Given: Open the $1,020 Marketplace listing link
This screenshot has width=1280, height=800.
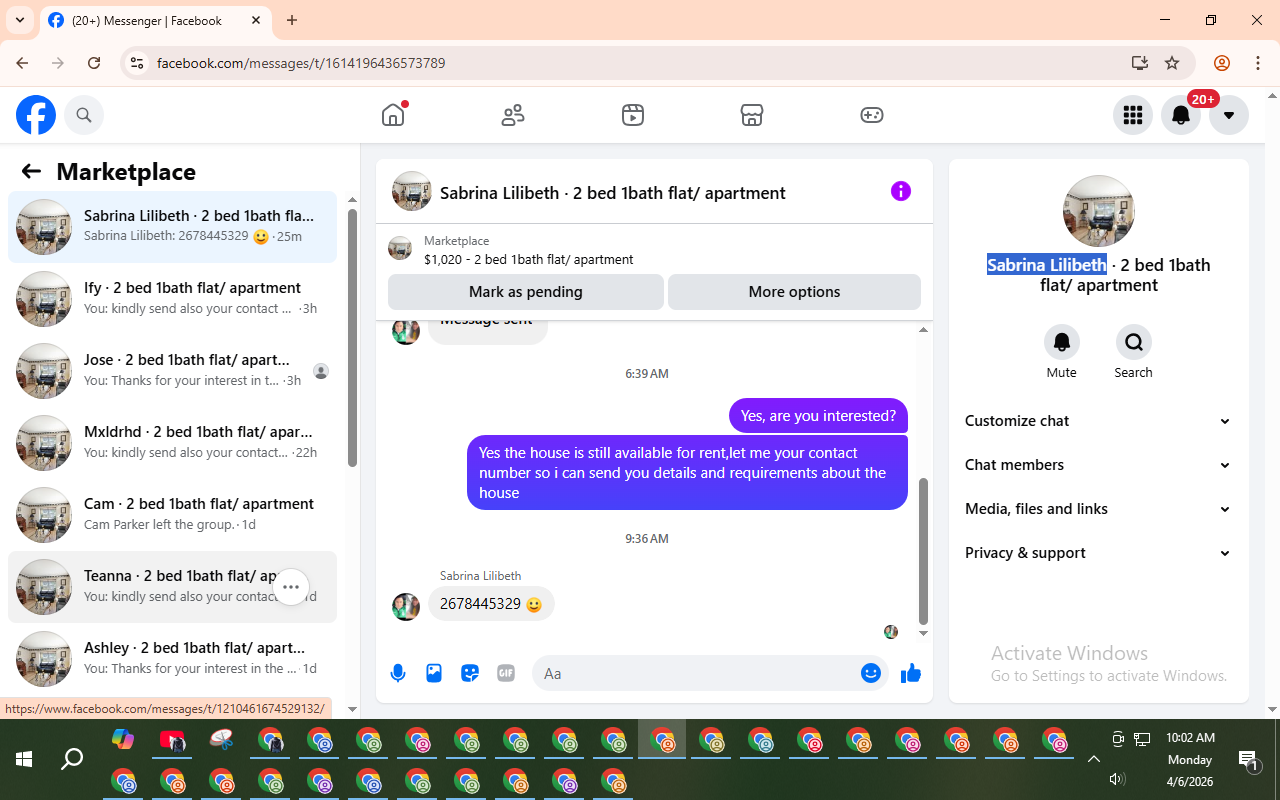Looking at the screenshot, I should pyautogui.click(x=529, y=259).
